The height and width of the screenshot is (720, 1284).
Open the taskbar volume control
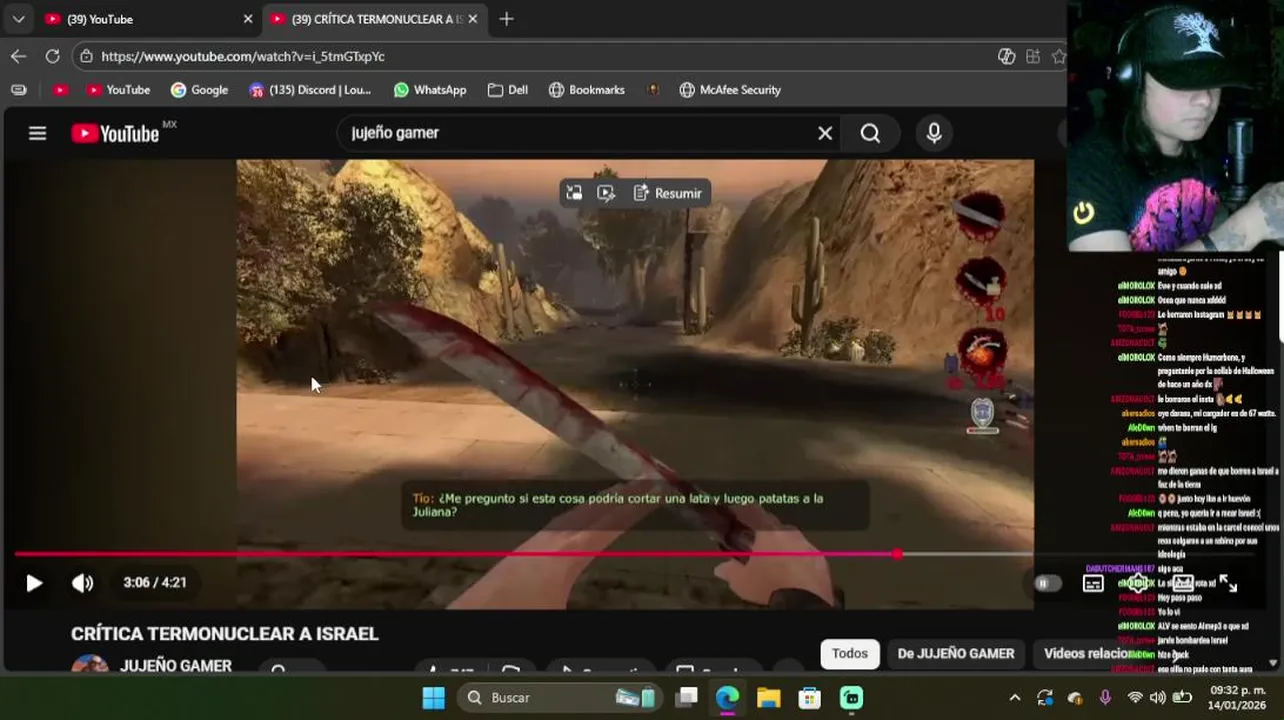pos(1158,698)
